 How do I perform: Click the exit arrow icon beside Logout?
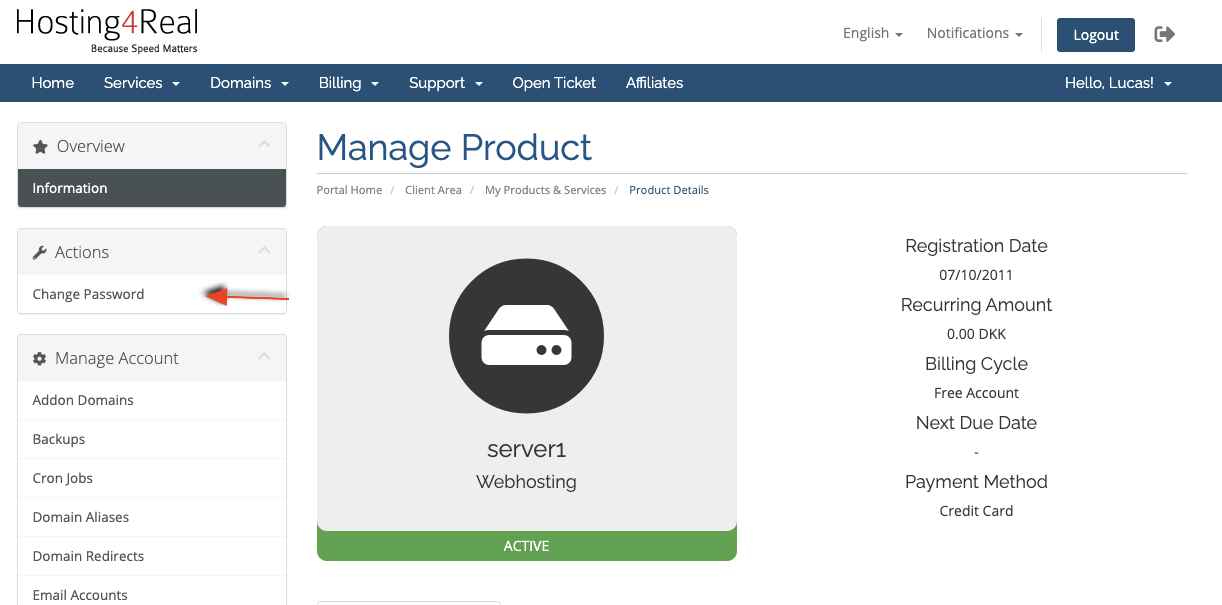click(1164, 34)
